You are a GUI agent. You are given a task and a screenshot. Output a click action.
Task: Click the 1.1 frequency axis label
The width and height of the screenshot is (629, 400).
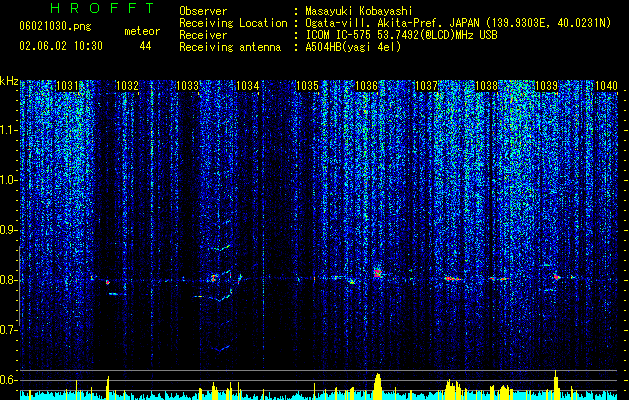[x=9, y=130]
